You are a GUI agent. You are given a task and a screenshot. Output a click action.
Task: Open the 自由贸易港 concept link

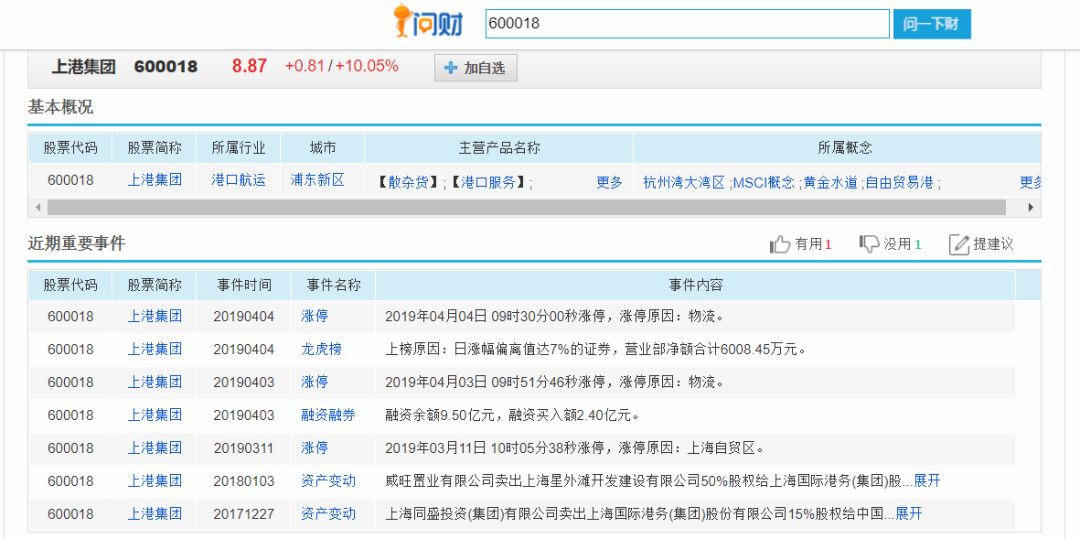(x=900, y=182)
